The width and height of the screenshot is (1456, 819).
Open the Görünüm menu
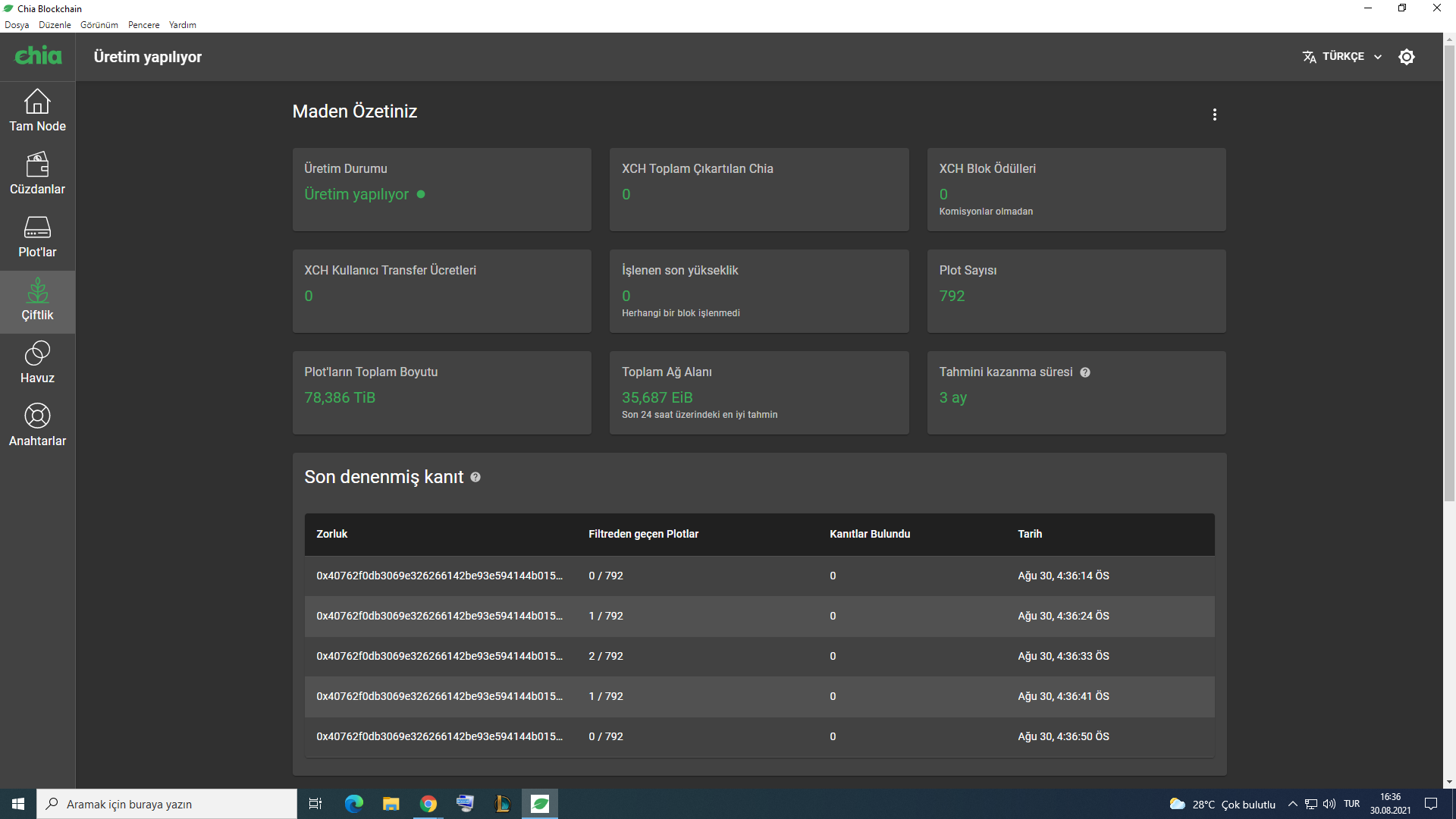99,25
